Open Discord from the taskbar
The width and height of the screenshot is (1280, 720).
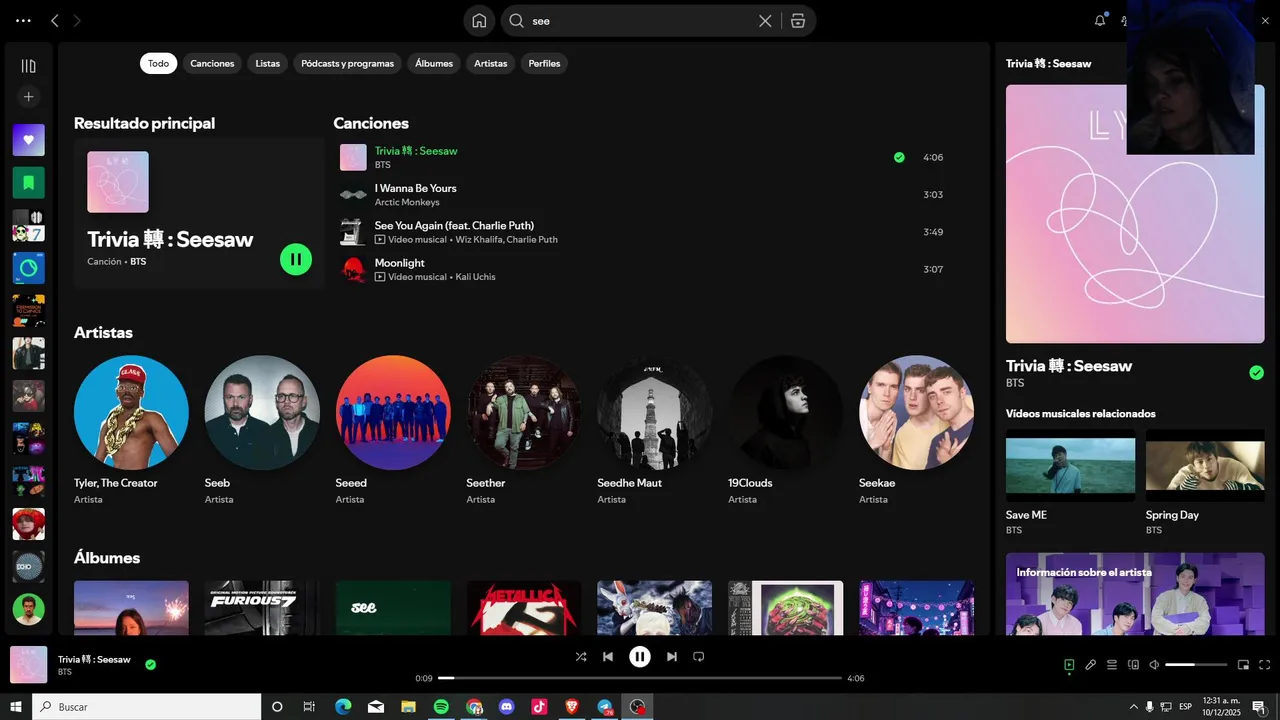pyautogui.click(x=506, y=707)
